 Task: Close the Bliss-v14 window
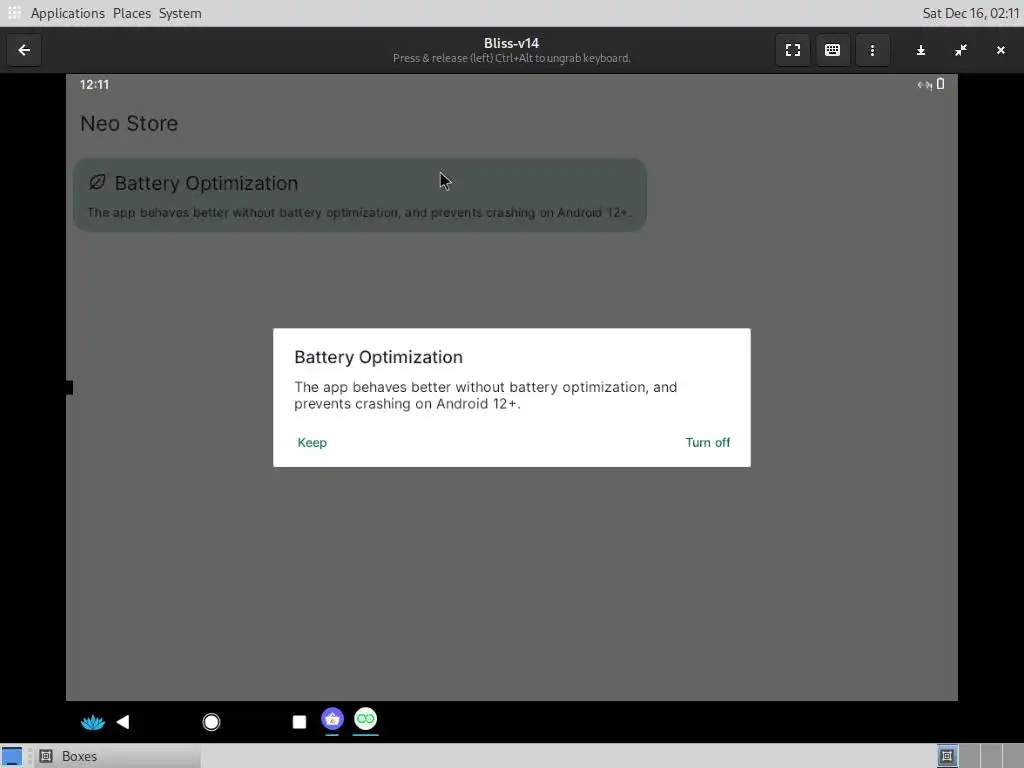point(1000,50)
